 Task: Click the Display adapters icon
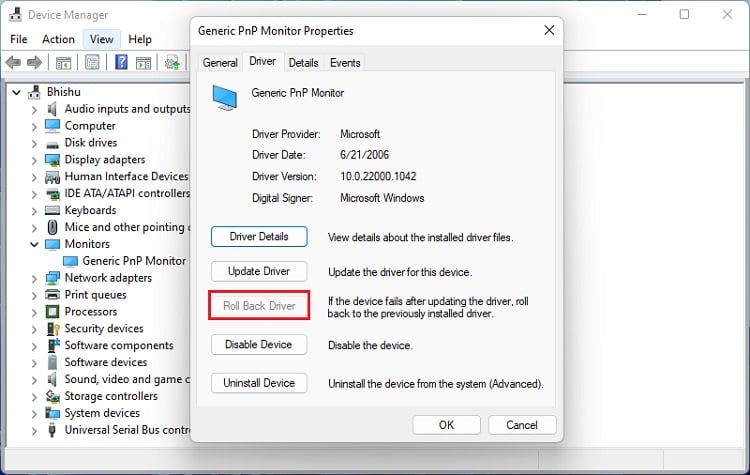[52, 160]
